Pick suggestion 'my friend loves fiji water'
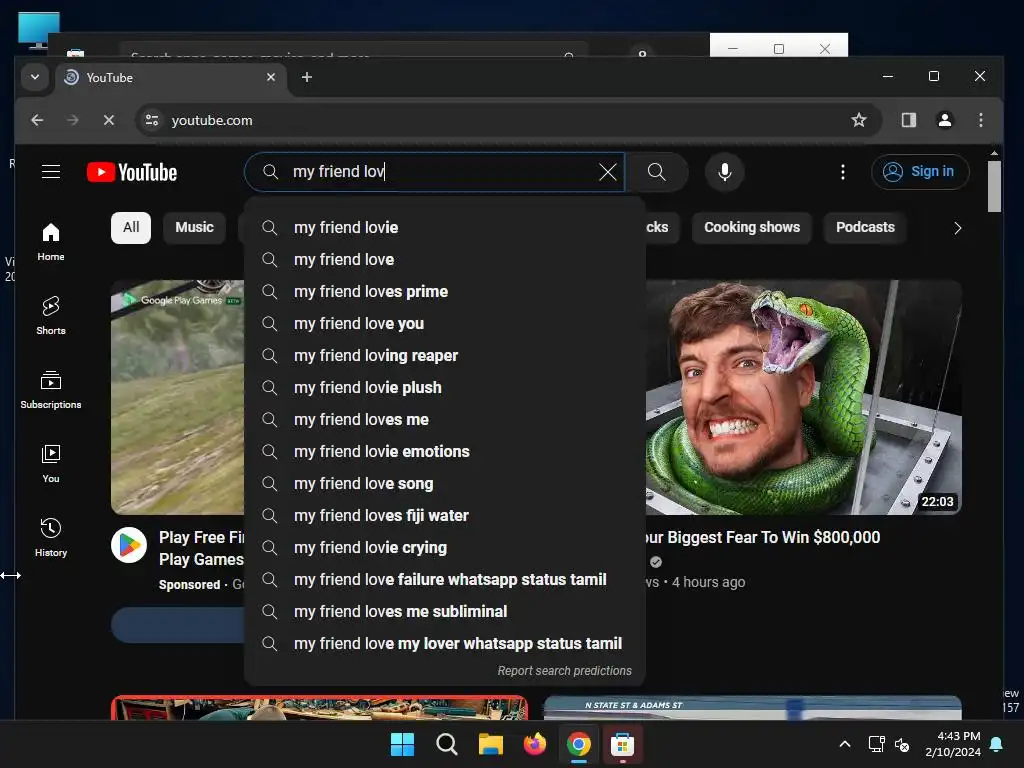The width and height of the screenshot is (1024, 768). click(x=445, y=515)
